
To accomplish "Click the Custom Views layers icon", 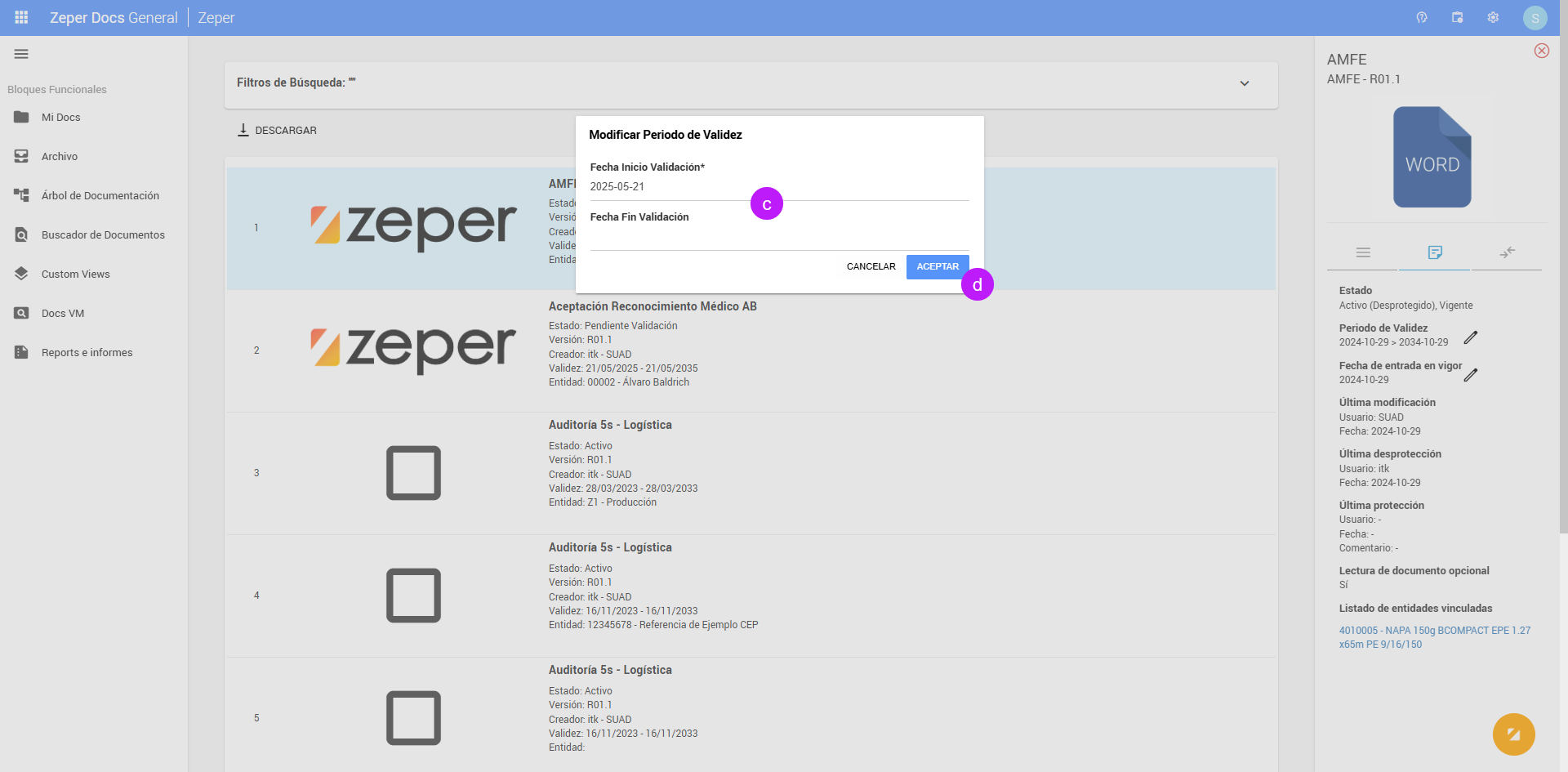I will (x=21, y=274).
